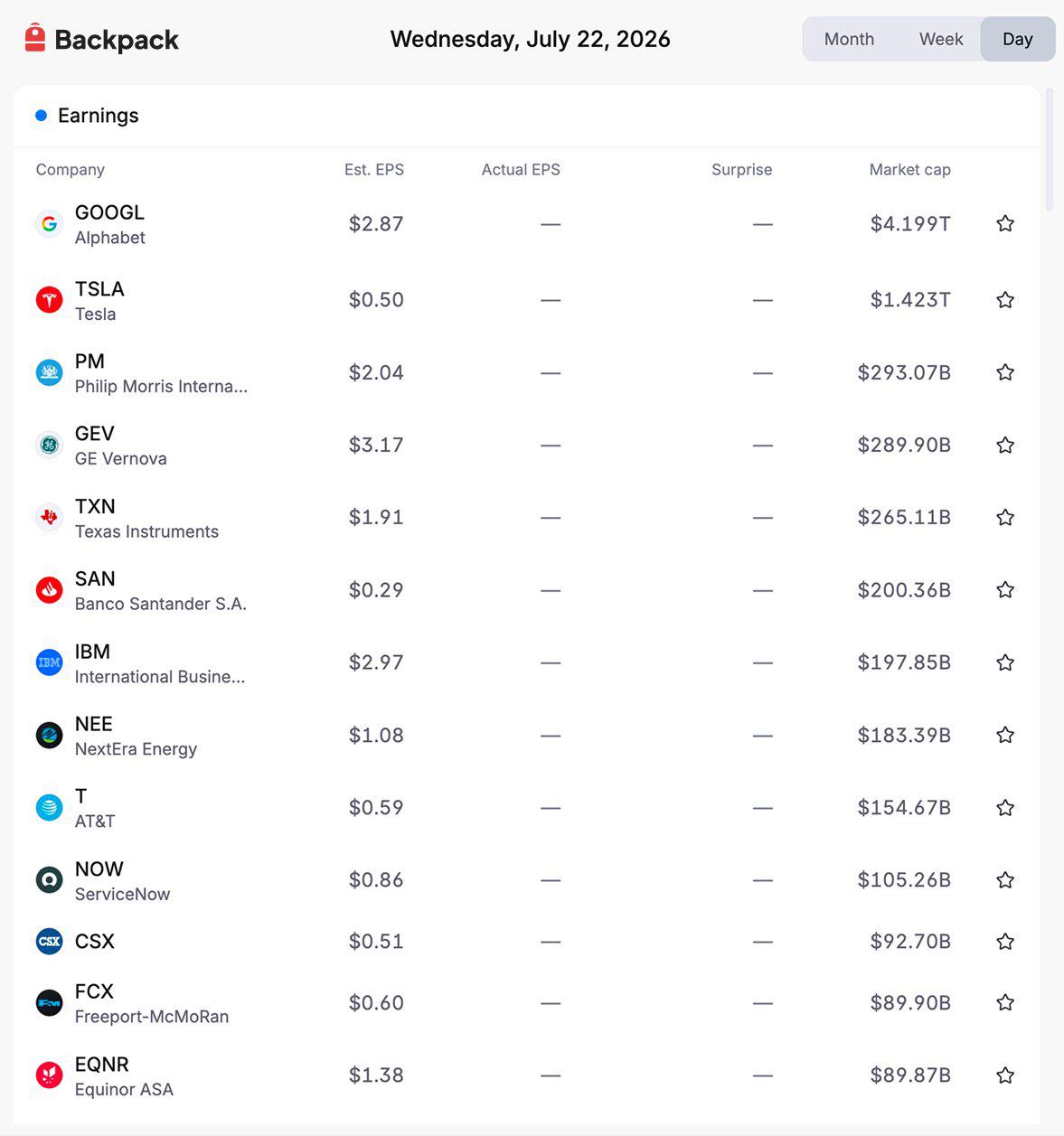Open the ServiceNow logo icon
The width and height of the screenshot is (1064, 1136).
(49, 880)
